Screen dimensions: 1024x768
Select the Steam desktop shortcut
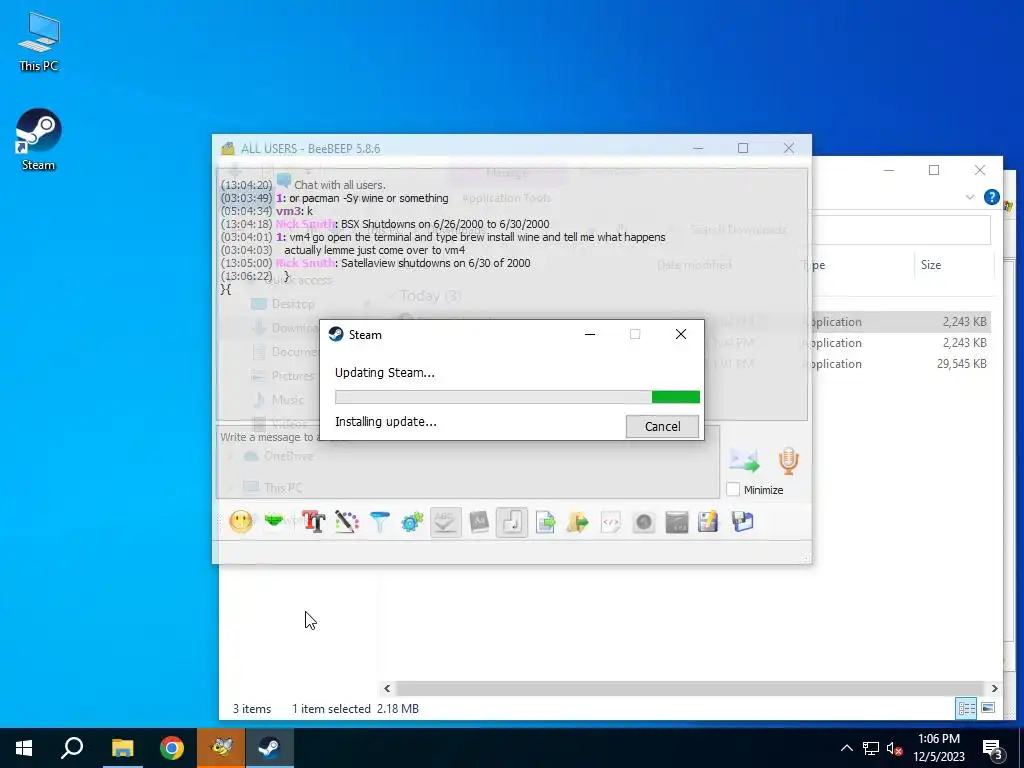pyautogui.click(x=39, y=140)
